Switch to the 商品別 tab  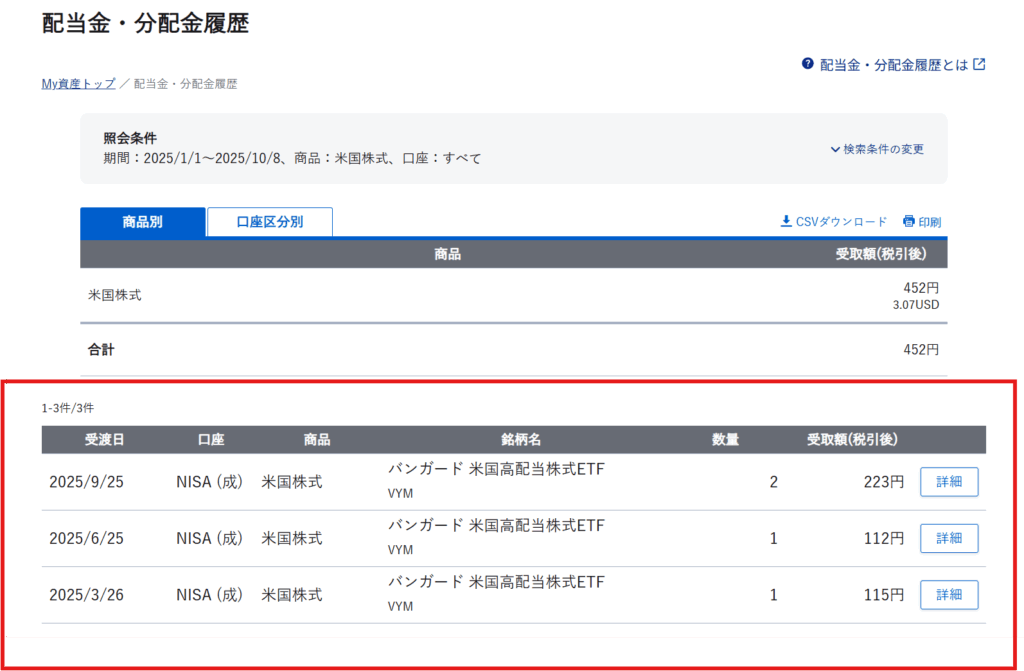tap(142, 222)
